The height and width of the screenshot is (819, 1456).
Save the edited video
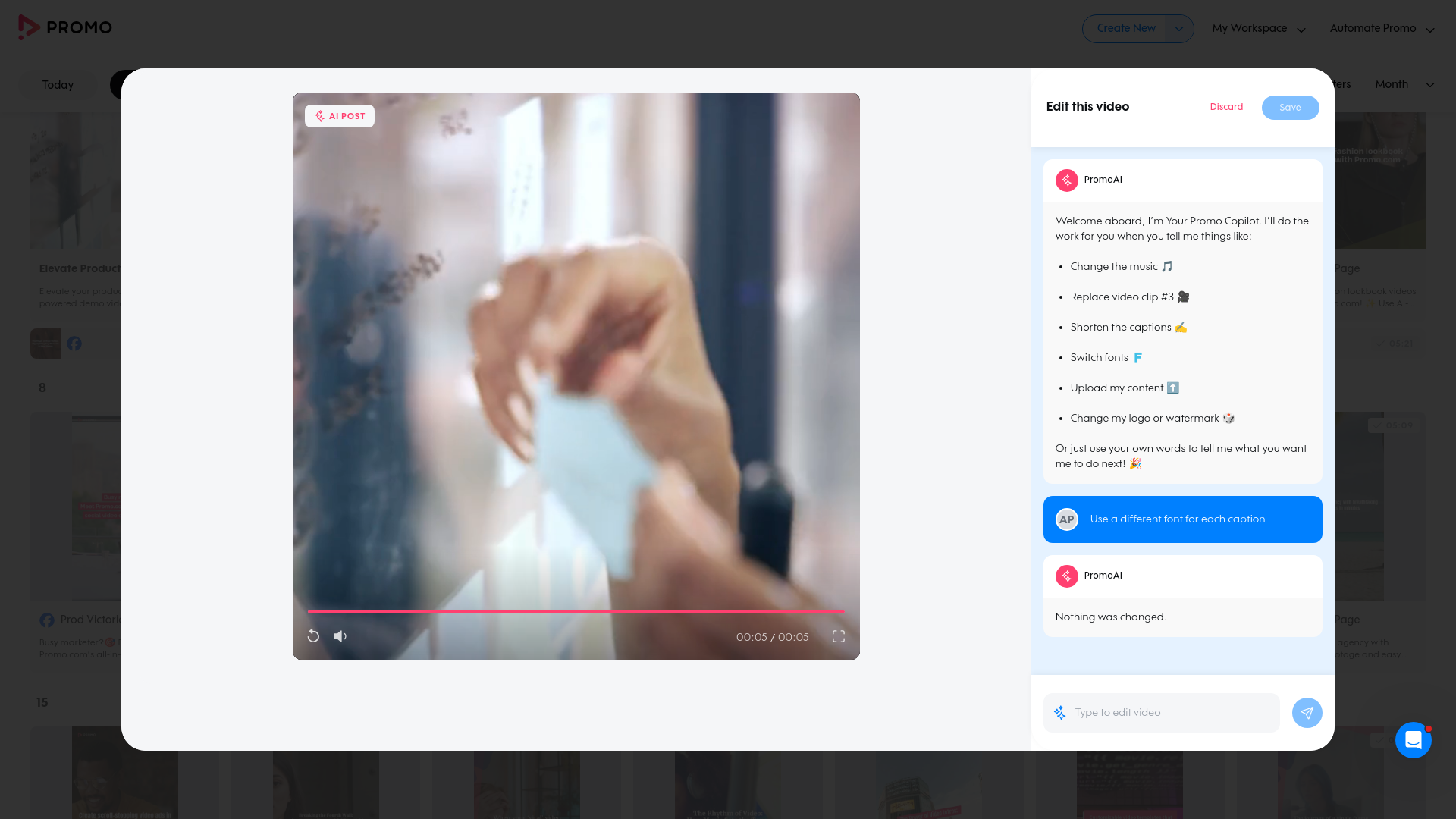click(x=1290, y=108)
